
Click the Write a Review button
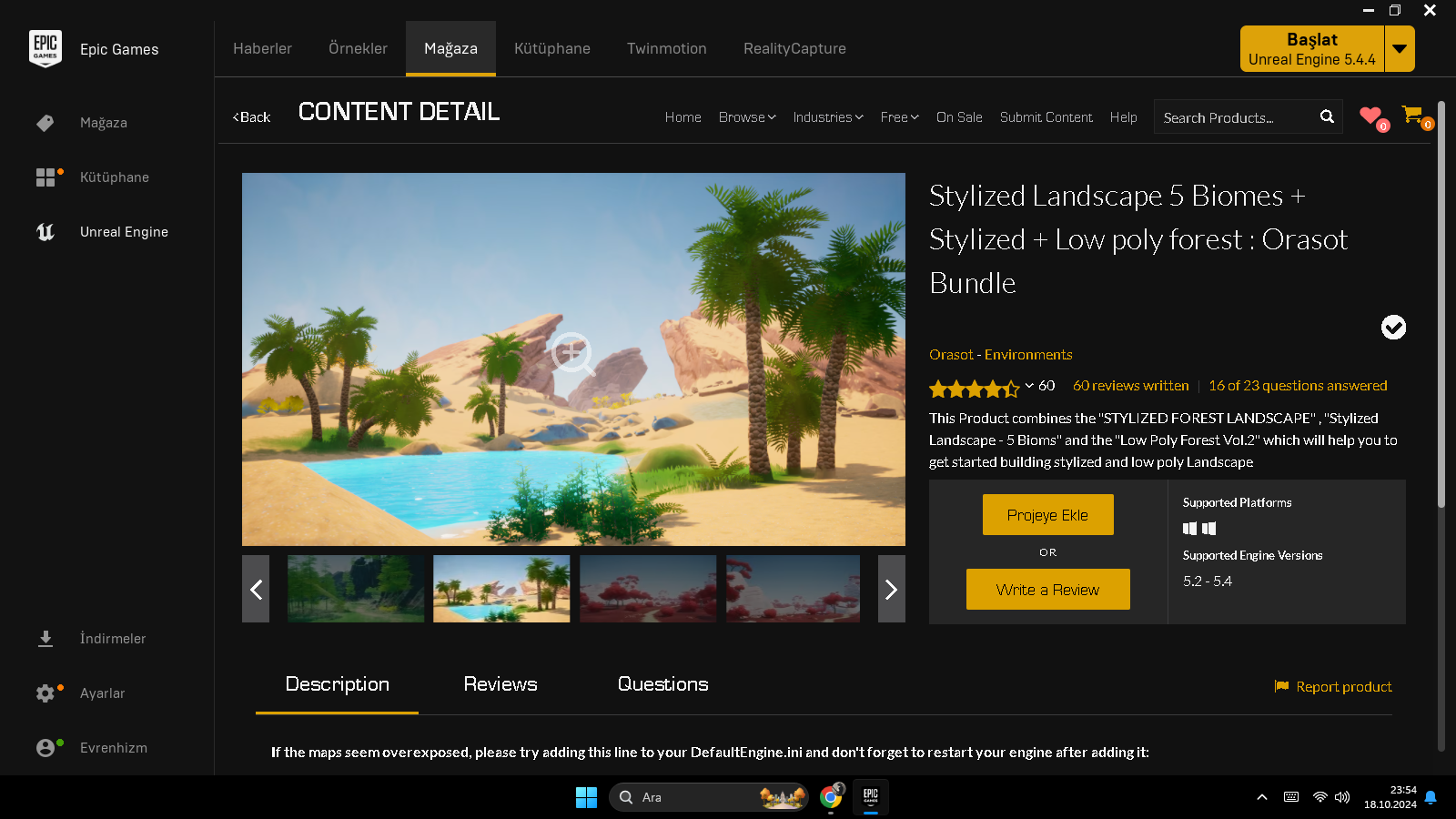[1048, 590]
